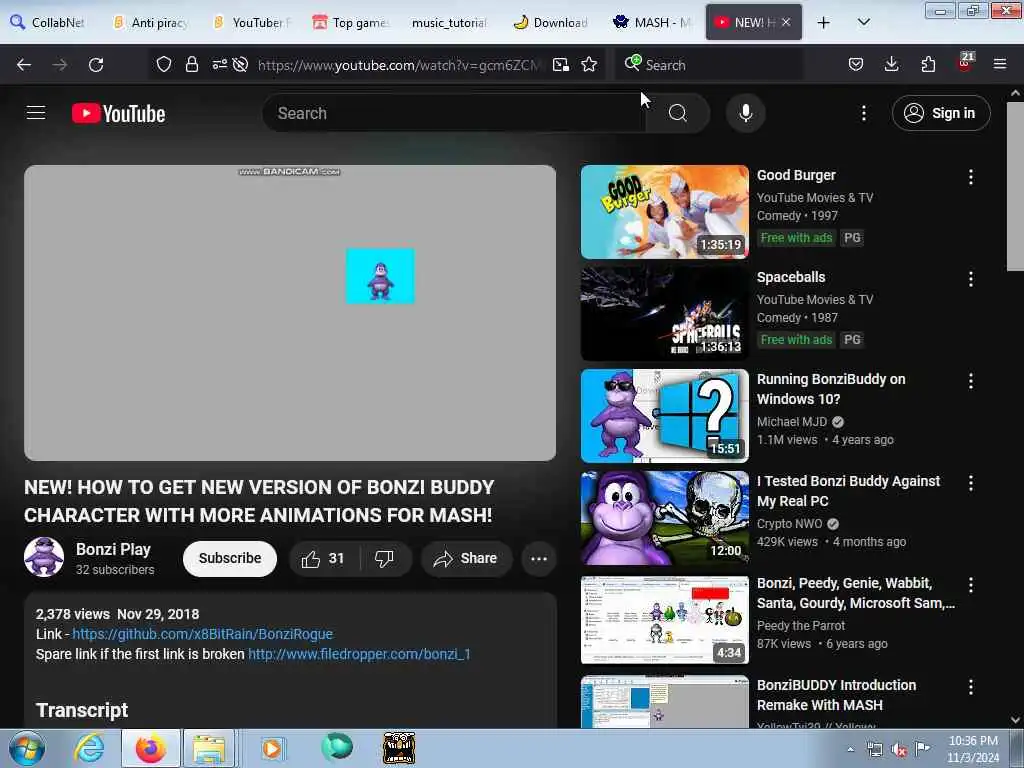Open options menu for Bonzi, Peedy, Genie video
Viewport: 1024px width, 768px height.
click(x=971, y=584)
